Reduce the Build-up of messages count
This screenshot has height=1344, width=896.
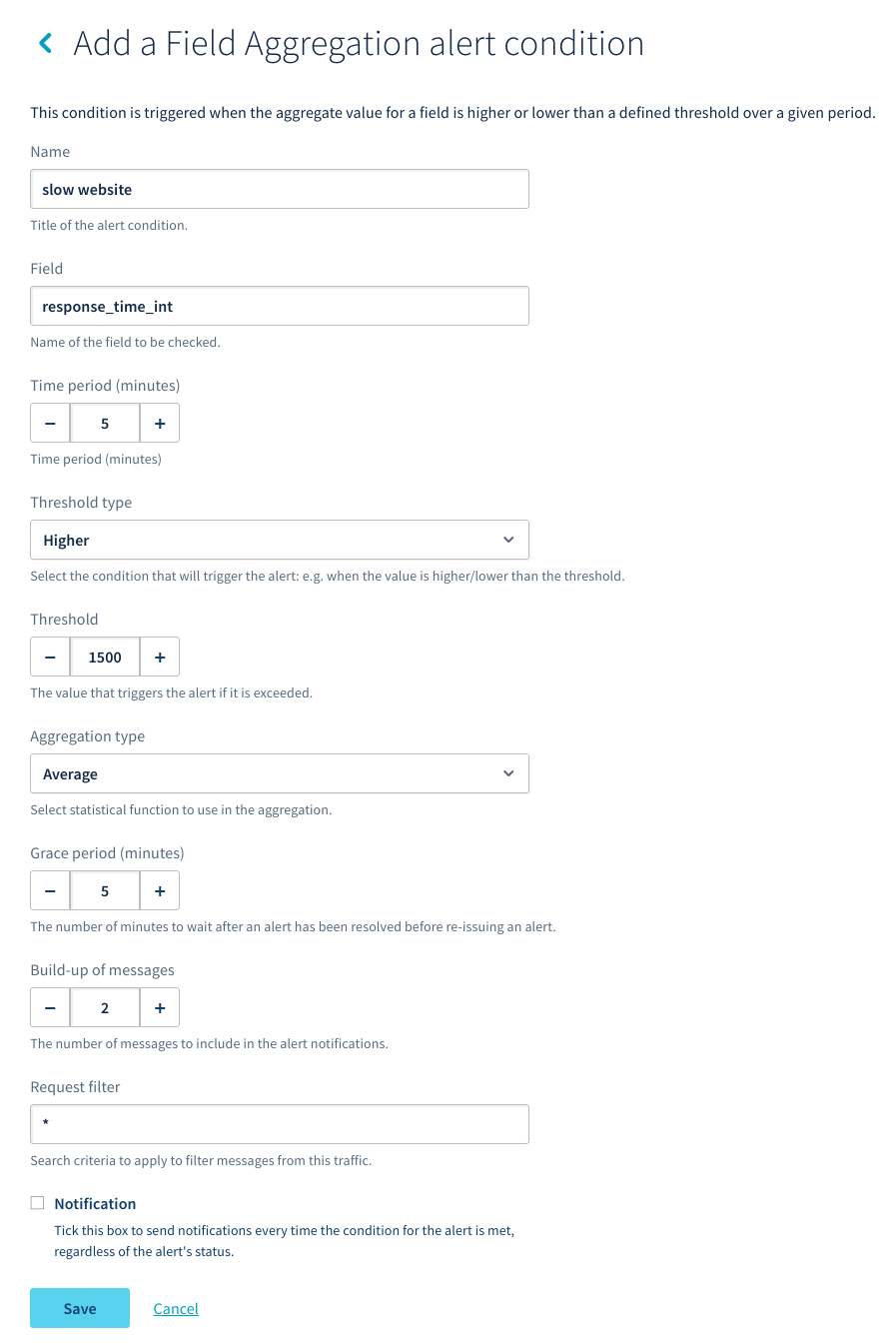(50, 1008)
